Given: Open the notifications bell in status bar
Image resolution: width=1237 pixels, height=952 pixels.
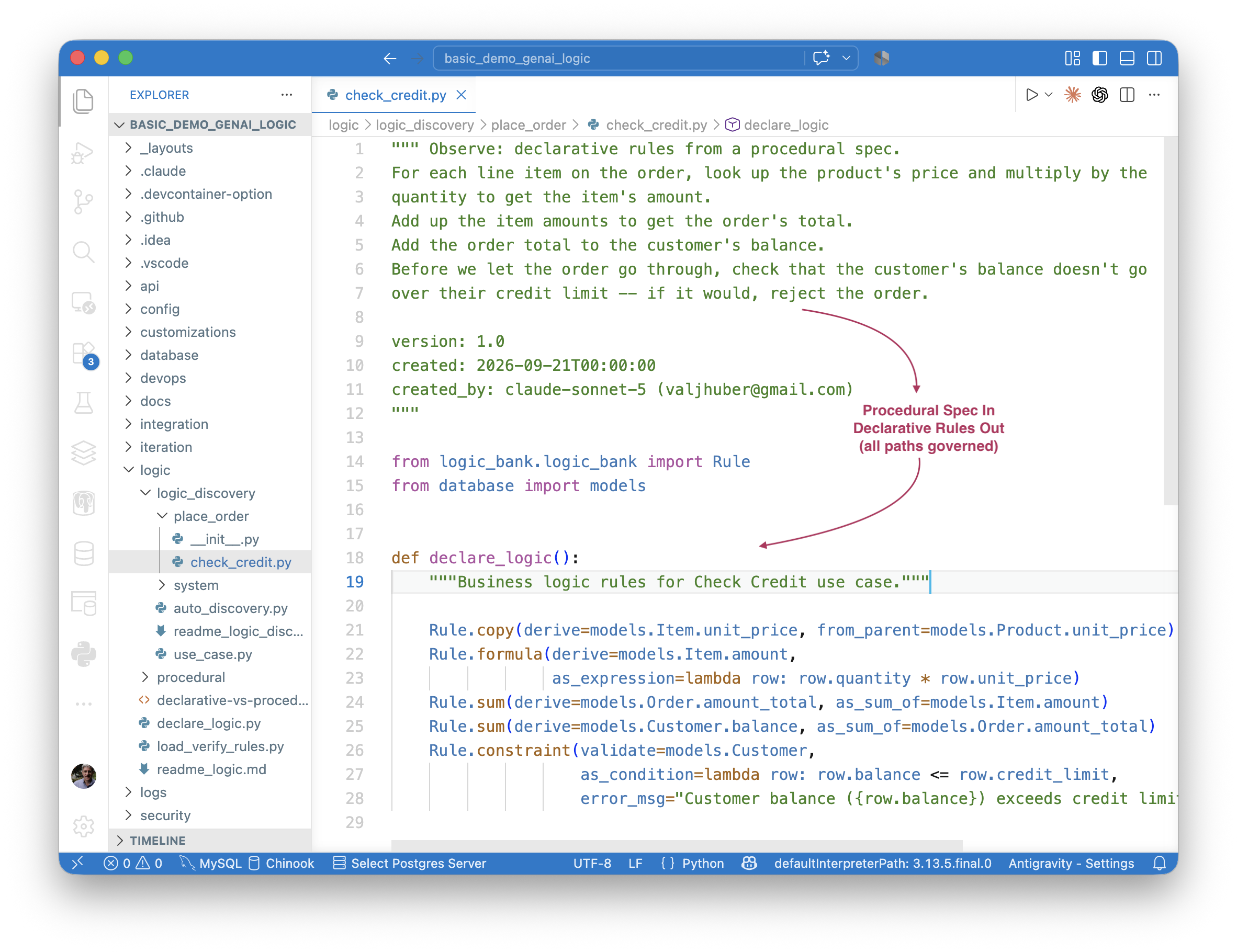Looking at the screenshot, I should (x=1160, y=863).
